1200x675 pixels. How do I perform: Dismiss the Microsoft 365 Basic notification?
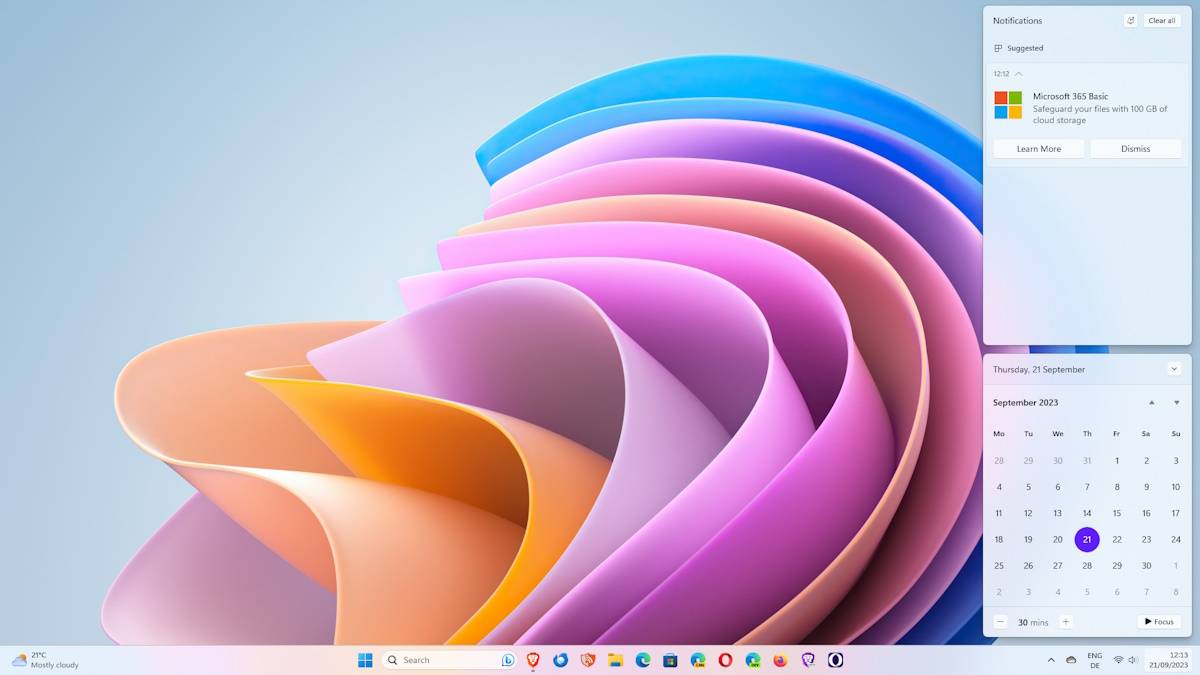click(x=1136, y=148)
